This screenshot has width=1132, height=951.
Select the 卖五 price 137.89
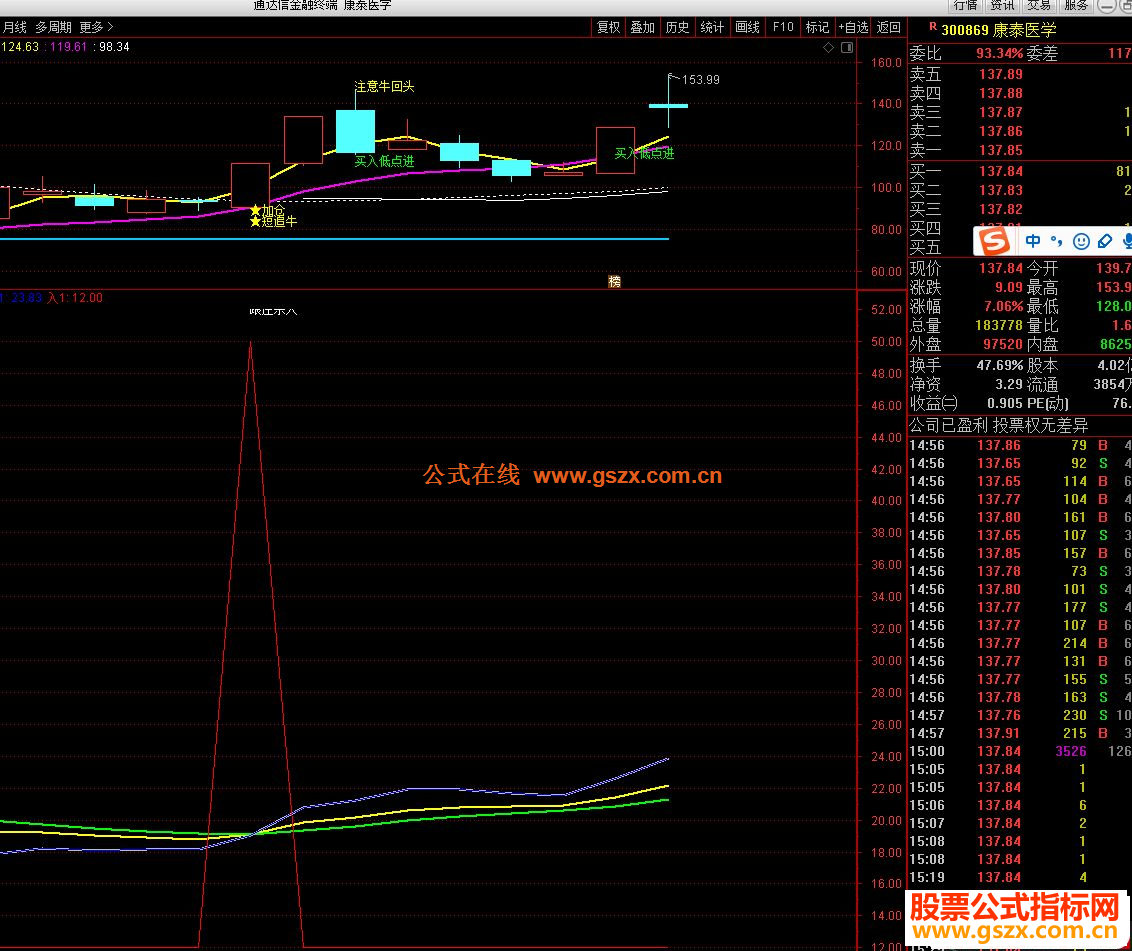(1001, 74)
